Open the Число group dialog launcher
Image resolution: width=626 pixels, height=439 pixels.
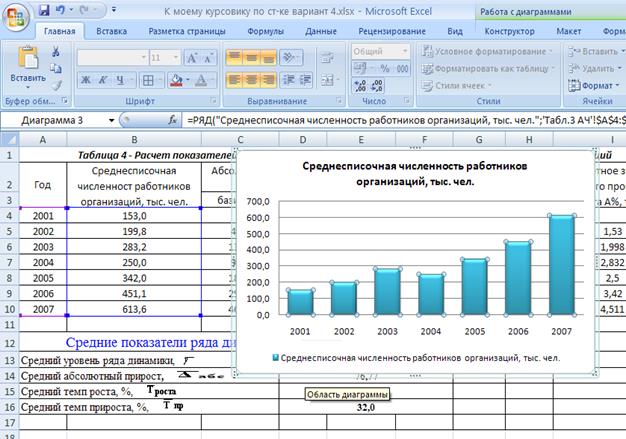point(407,101)
